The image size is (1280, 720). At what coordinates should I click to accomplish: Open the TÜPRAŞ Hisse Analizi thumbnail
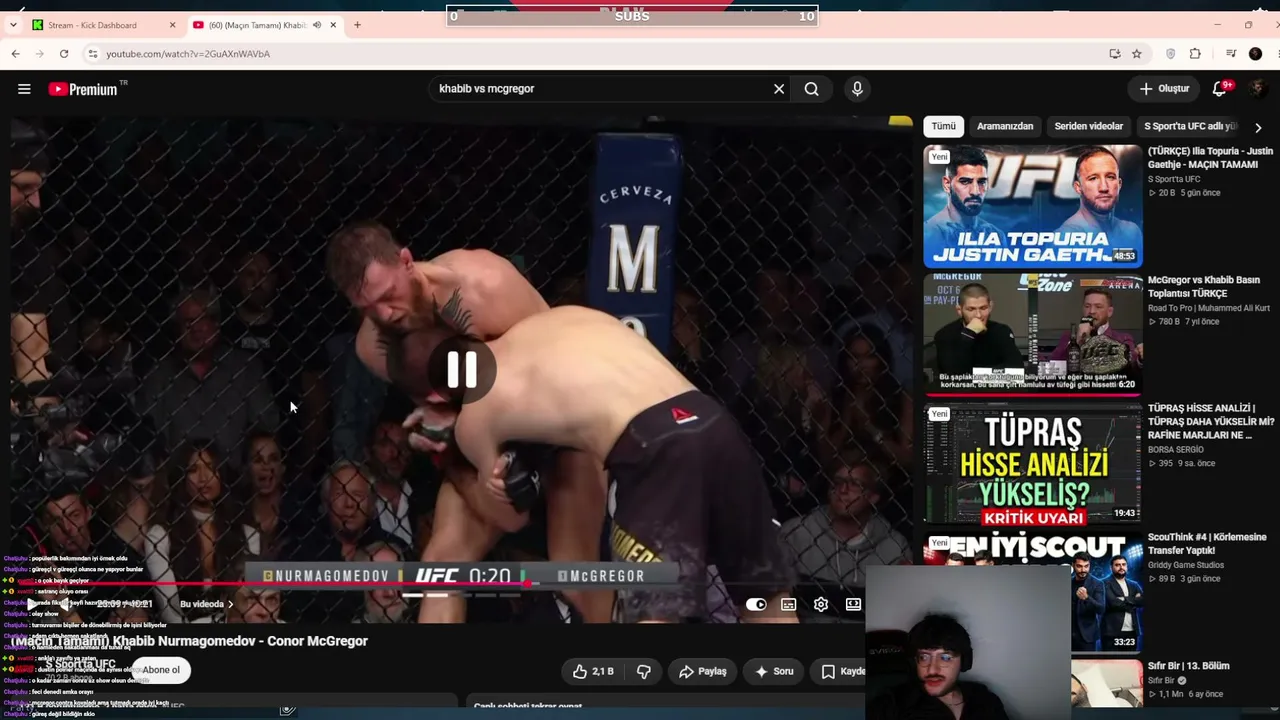(x=1033, y=463)
